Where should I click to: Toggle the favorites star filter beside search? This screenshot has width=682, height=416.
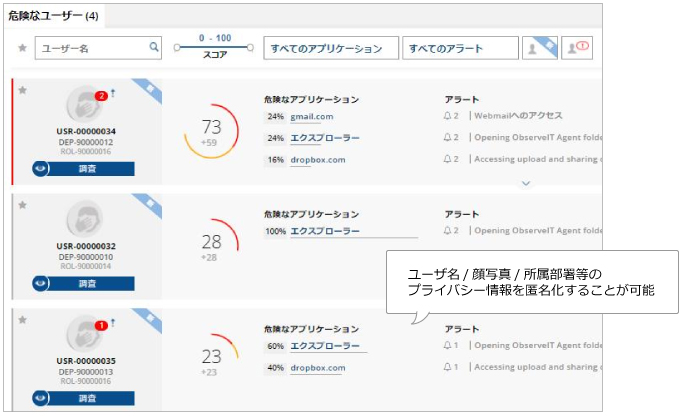pos(22,47)
